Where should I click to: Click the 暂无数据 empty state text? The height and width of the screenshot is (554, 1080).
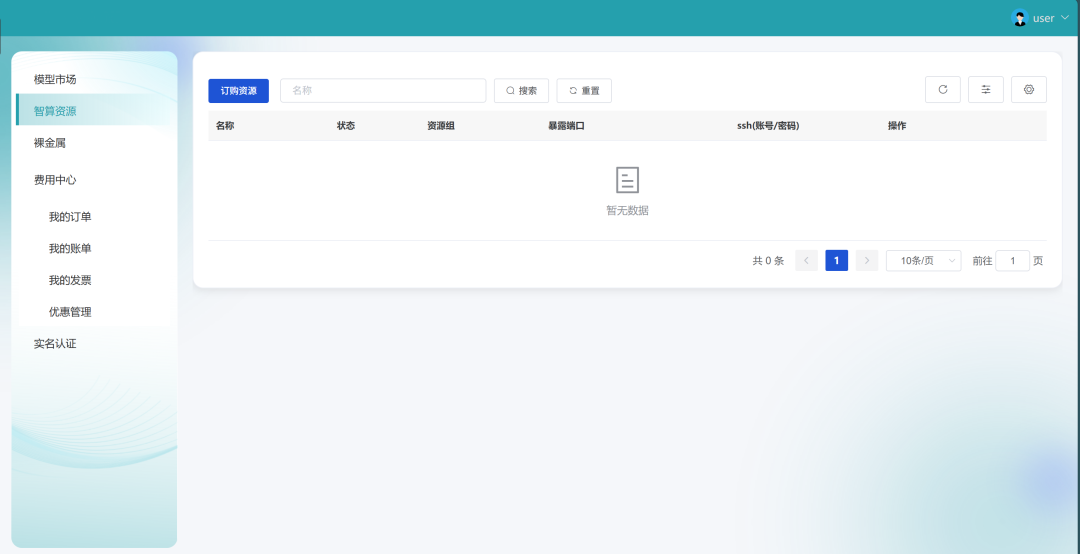click(x=627, y=211)
